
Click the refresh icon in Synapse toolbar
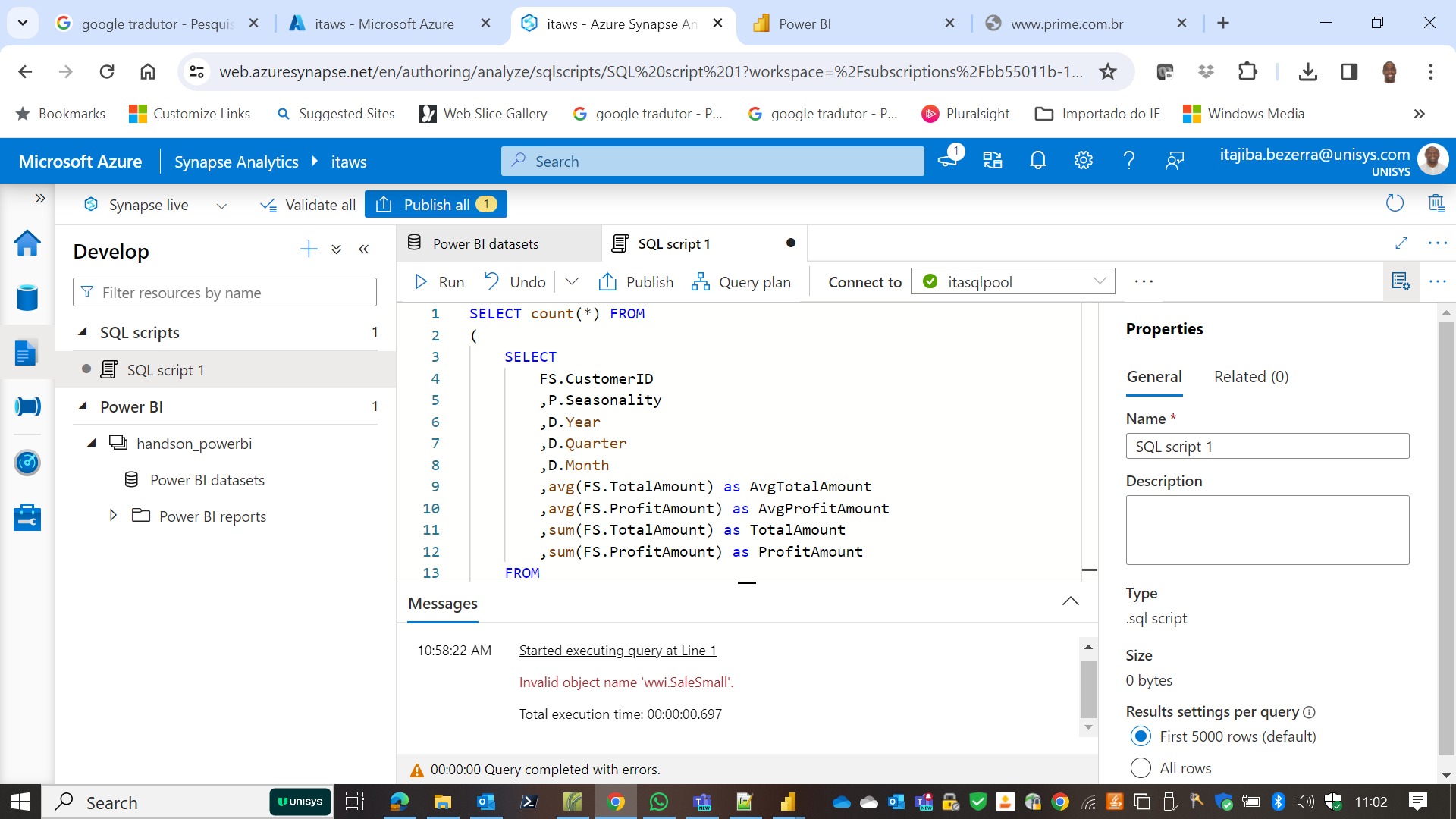pyautogui.click(x=1395, y=203)
